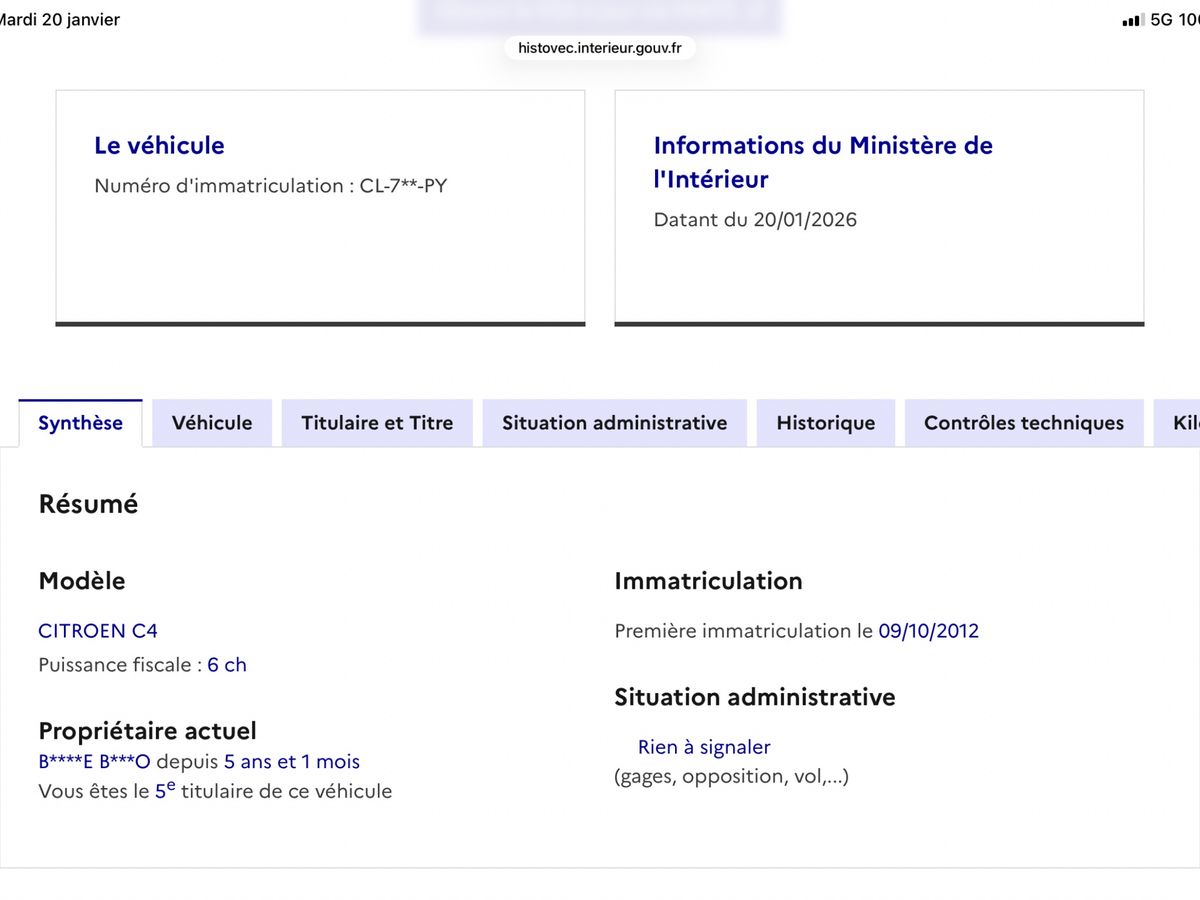Image resolution: width=1200 pixels, height=900 pixels.
Task: Switch to the Véhicule tab
Action: 212,422
